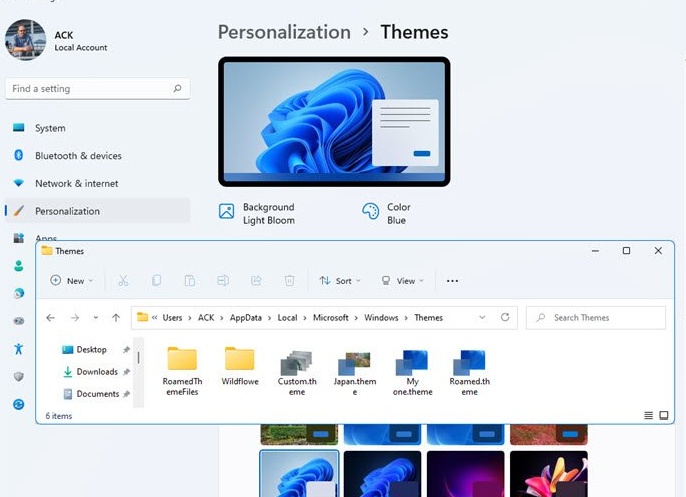This screenshot has height=497, width=686.
Task: Click the Cut scissors icon in Explorer toolbar
Action: pos(123,280)
